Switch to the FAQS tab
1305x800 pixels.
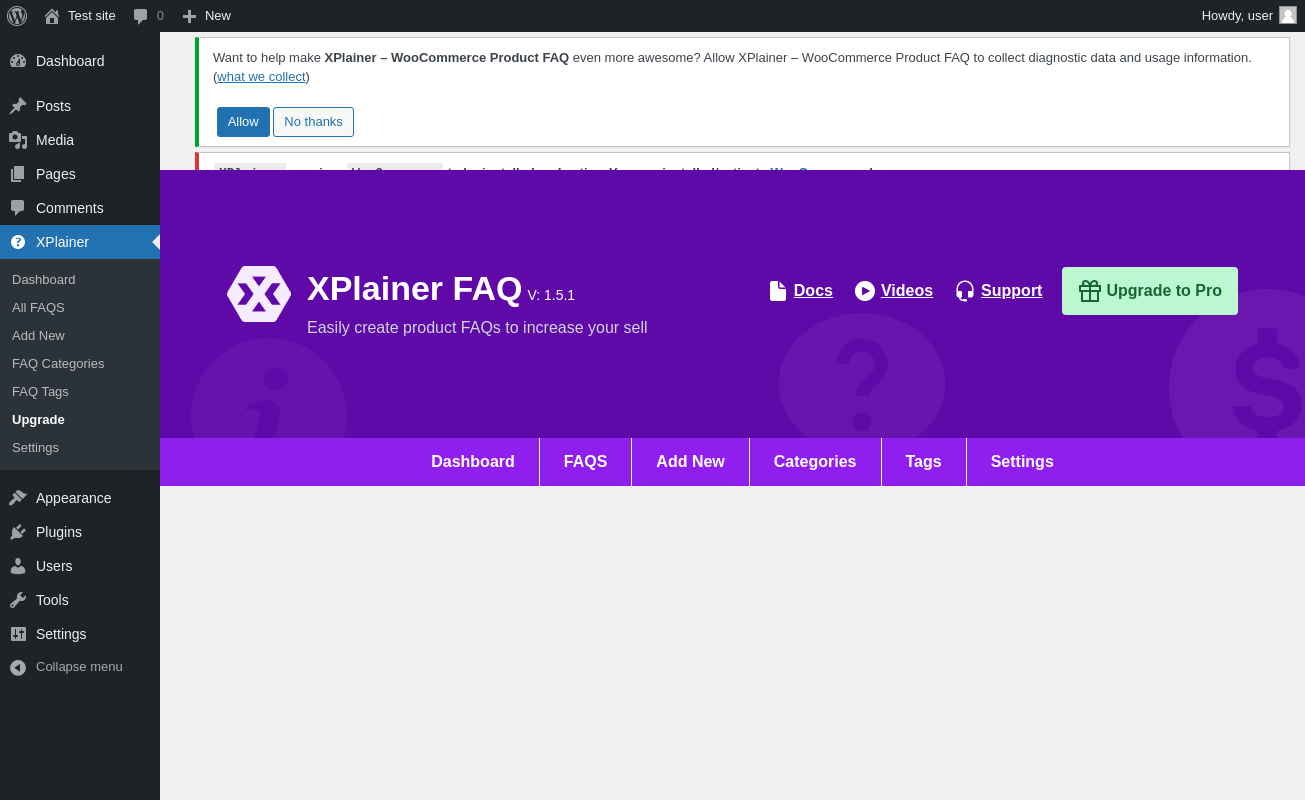586,462
